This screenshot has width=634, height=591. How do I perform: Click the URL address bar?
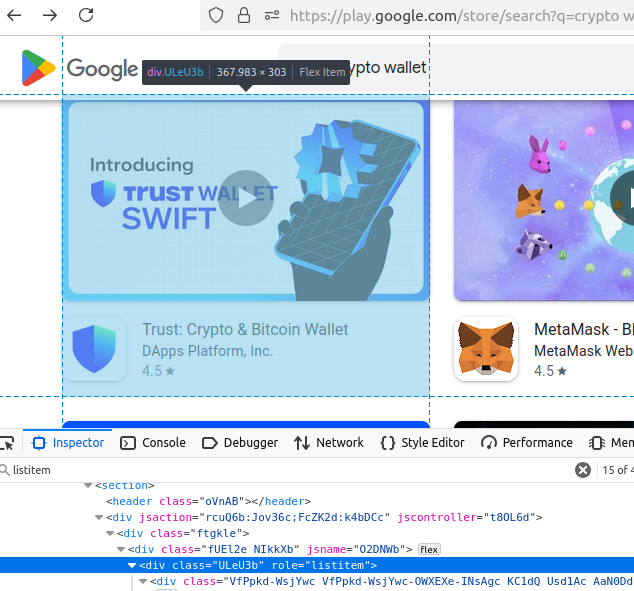460,16
